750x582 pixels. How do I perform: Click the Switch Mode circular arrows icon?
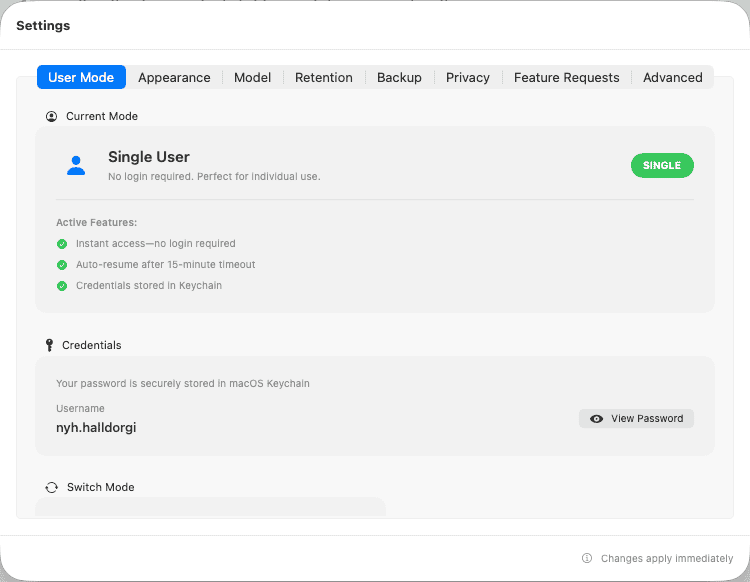point(52,487)
